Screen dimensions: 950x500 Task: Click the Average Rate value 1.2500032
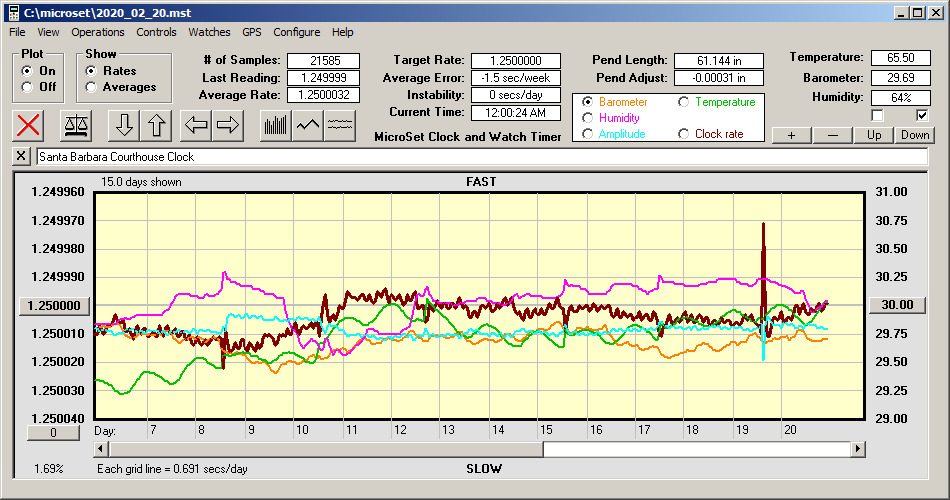coord(324,95)
